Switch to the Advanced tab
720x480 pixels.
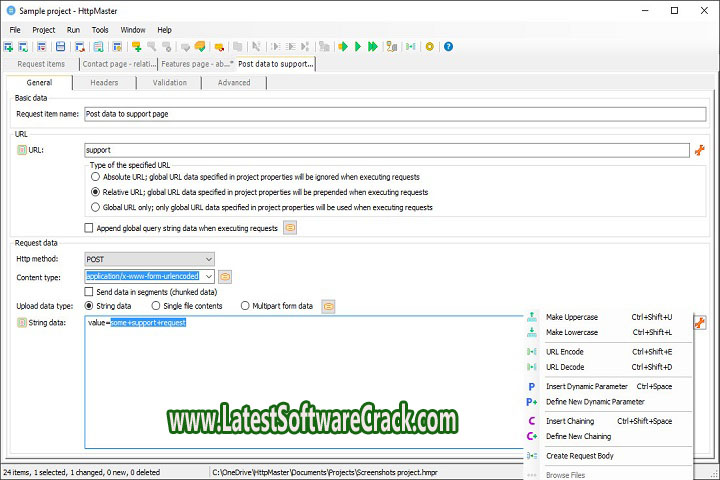[x=234, y=83]
